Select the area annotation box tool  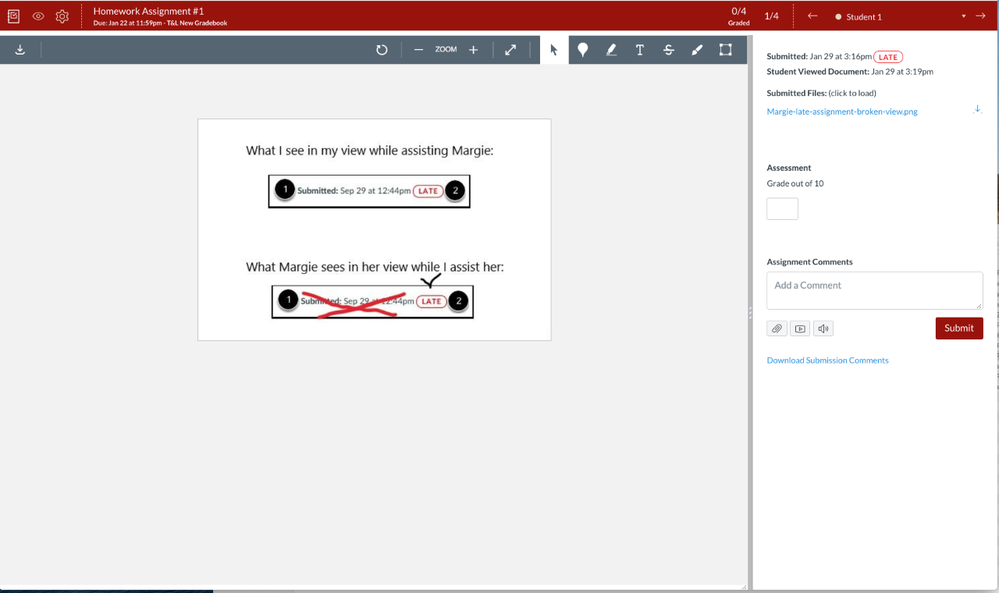(x=726, y=50)
